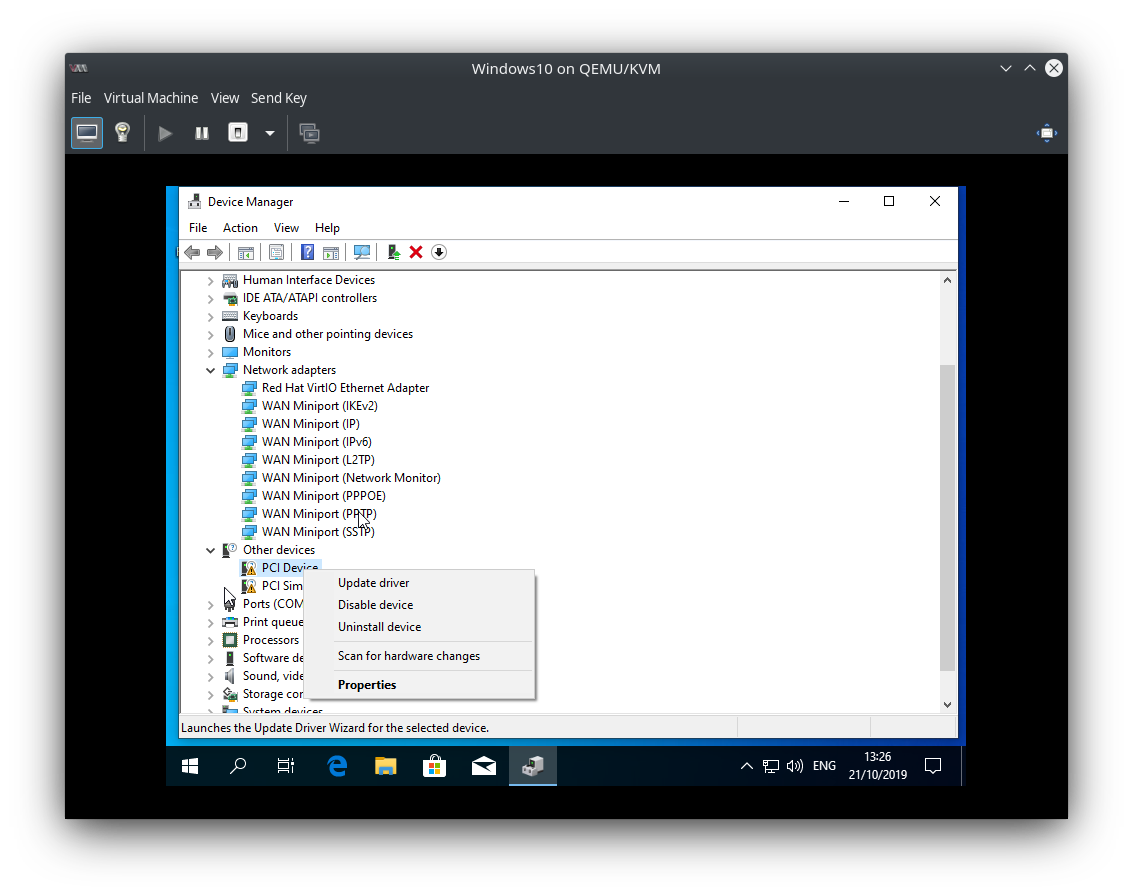
Task: Expand Human Interface Devices node
Action: [210, 280]
